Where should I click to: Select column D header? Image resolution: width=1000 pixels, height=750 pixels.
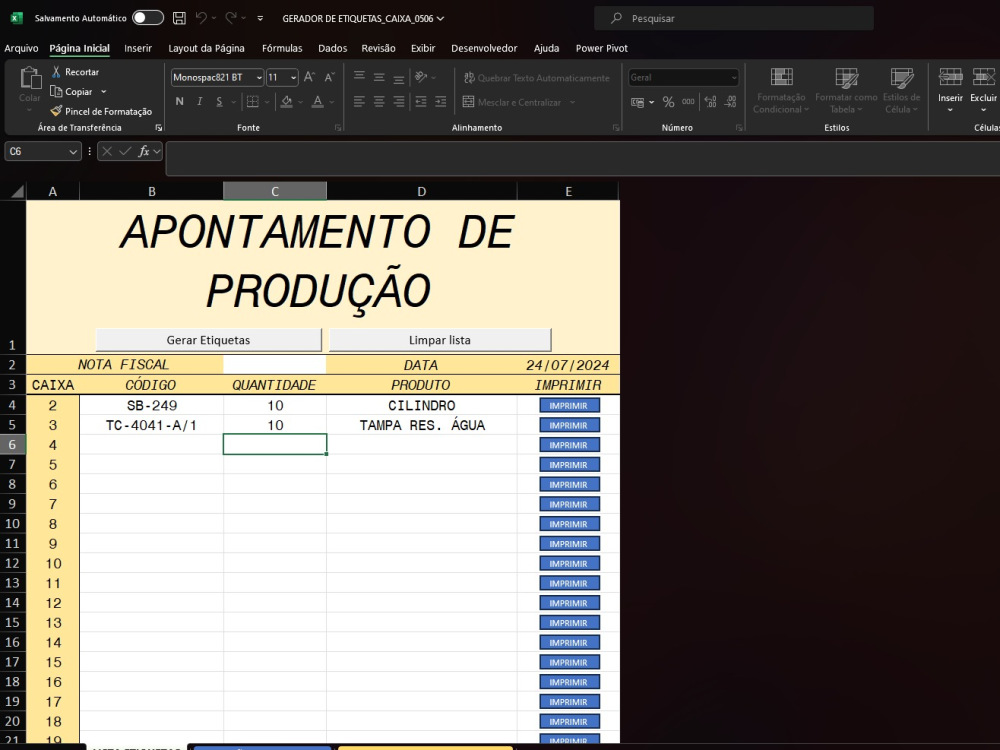tap(422, 191)
